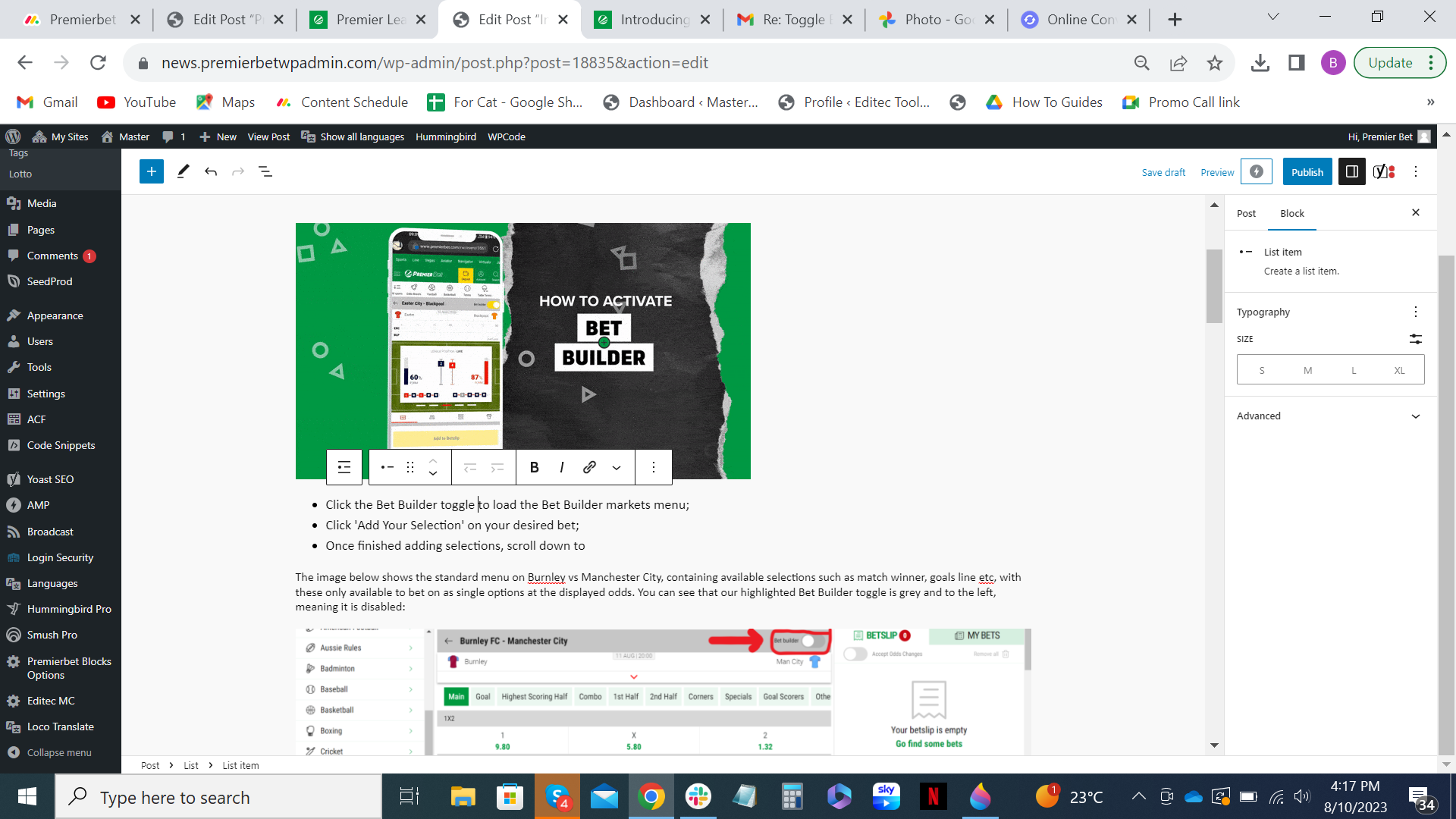Select the M font size option
Screen dimensions: 1456x819
tap(1307, 370)
